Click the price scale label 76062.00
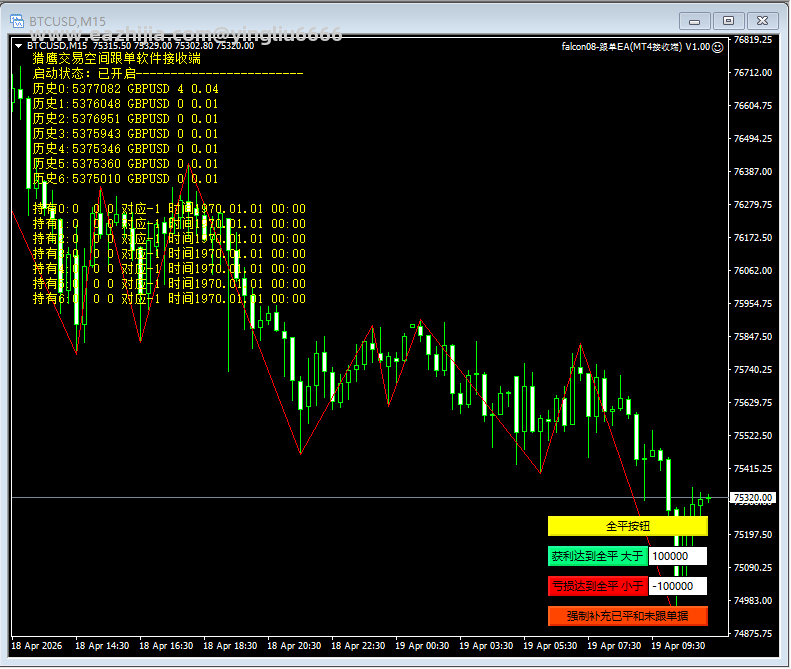Image resolution: width=791 pixels, height=669 pixels. coord(752,271)
